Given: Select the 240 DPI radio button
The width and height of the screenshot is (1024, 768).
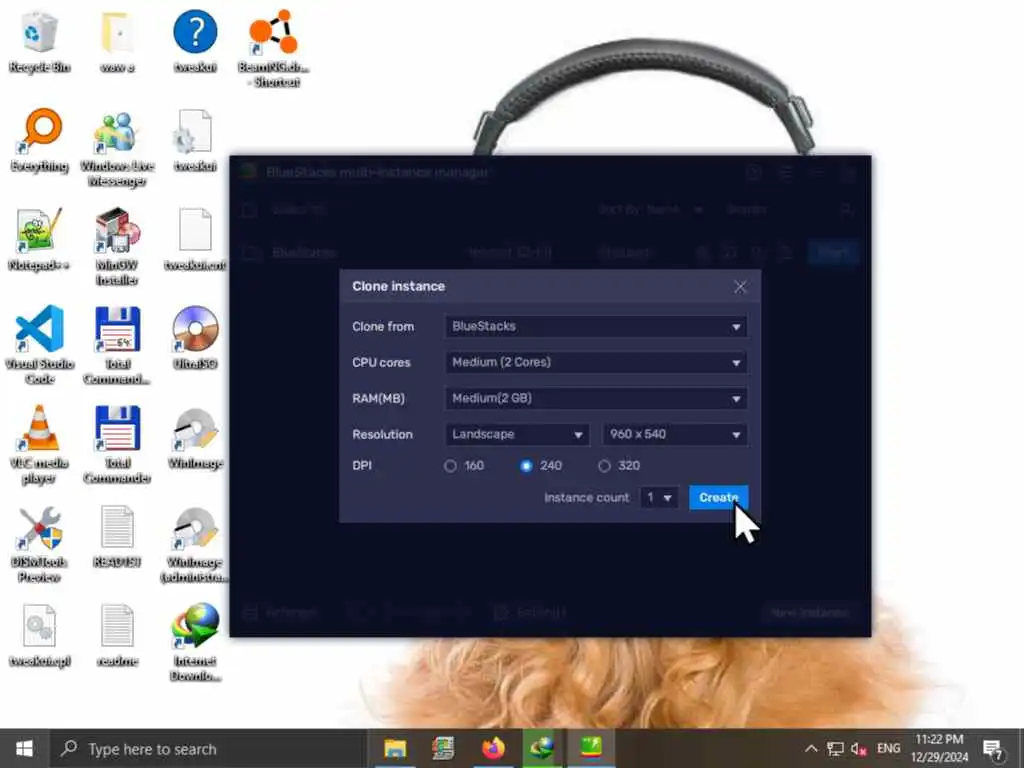Looking at the screenshot, I should [x=526, y=466].
